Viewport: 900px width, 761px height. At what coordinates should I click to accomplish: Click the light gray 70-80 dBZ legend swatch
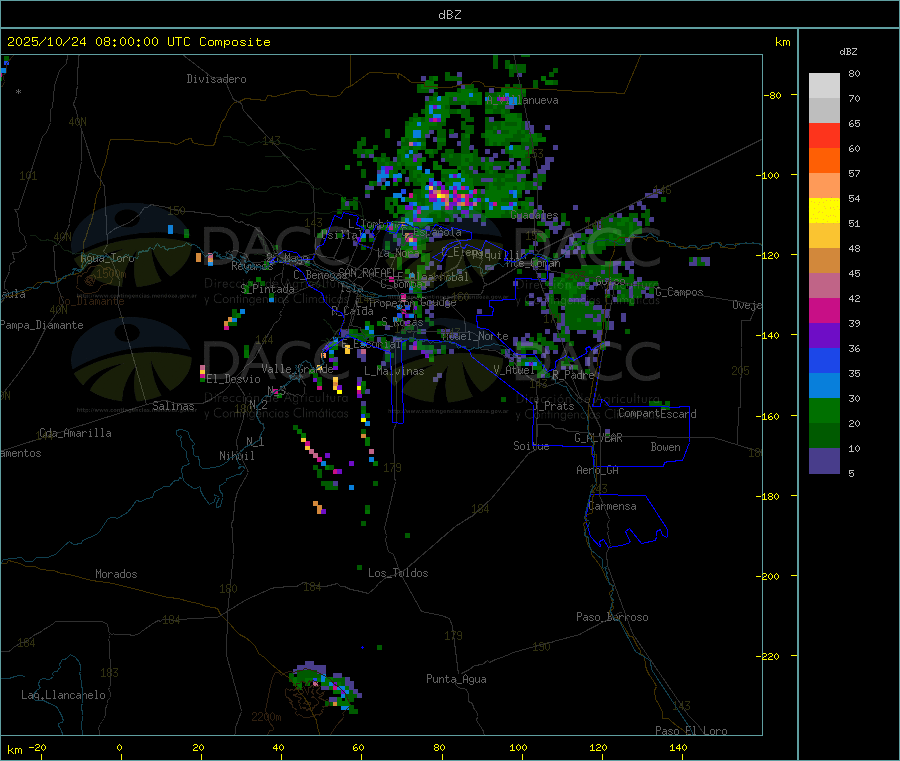824,86
